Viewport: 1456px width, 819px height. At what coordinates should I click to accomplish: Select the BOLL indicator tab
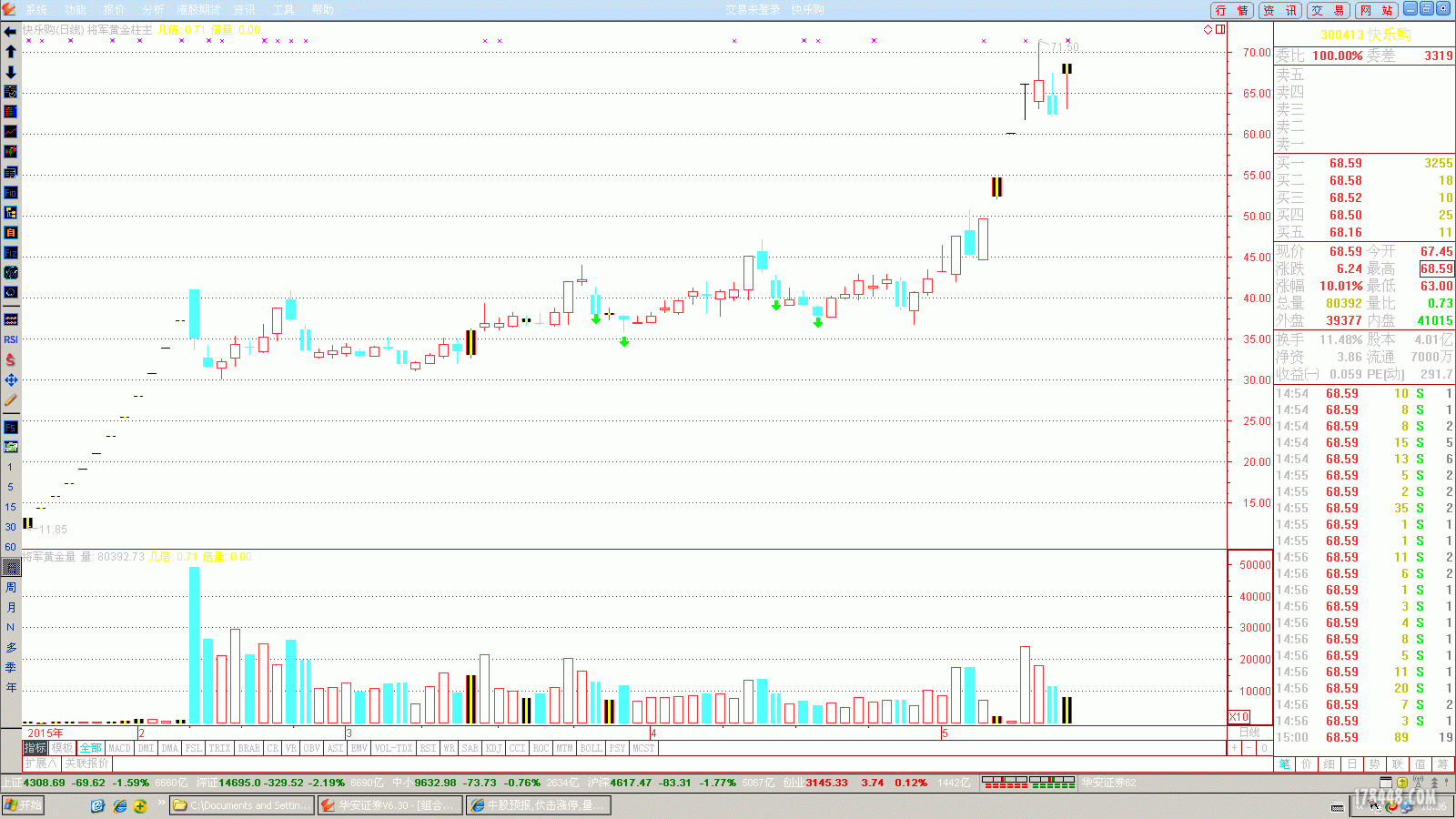tap(591, 748)
